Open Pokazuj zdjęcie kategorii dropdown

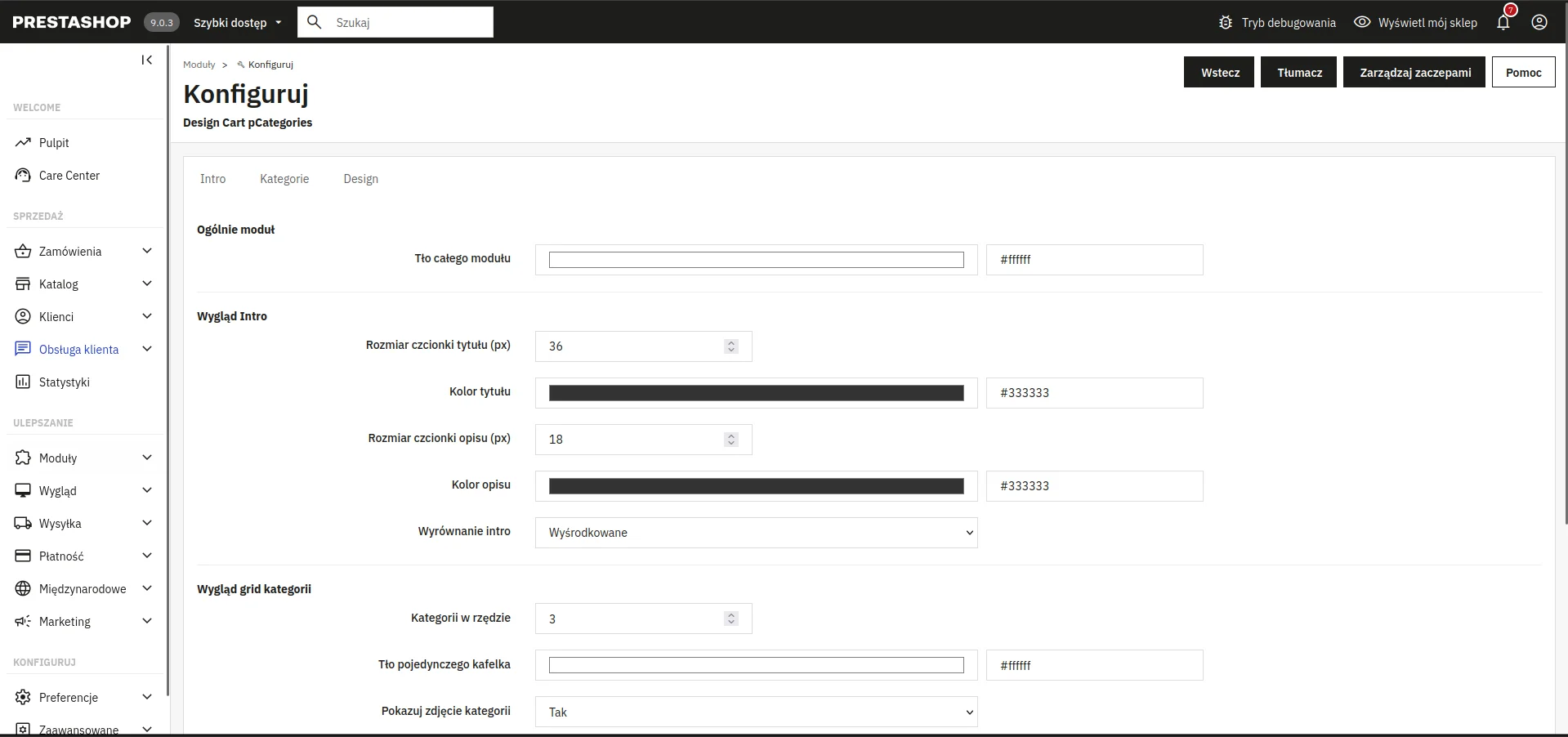pos(756,712)
